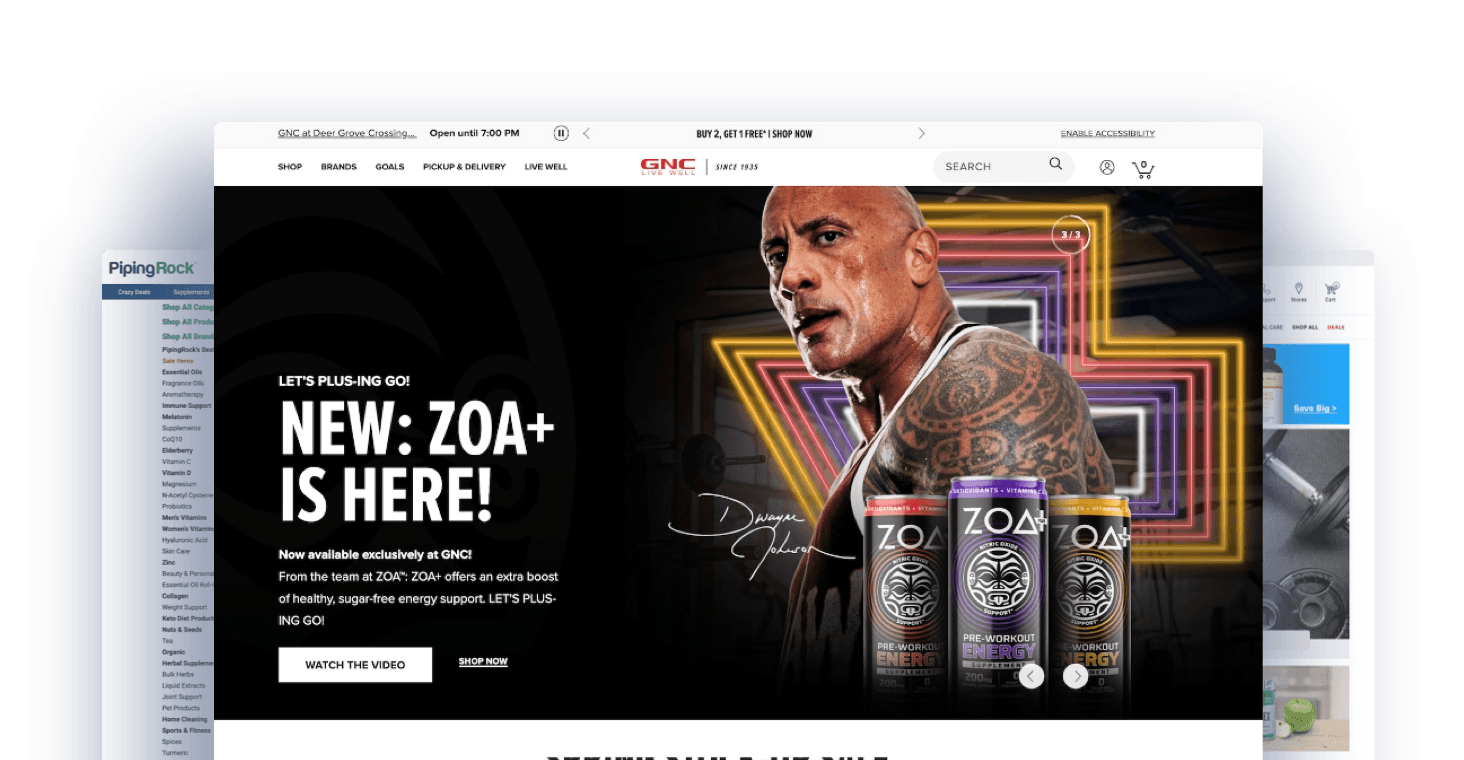The width and height of the screenshot is (1464, 760).
Task: Click the GNC Live Well logo
Action: pyautogui.click(x=668, y=166)
